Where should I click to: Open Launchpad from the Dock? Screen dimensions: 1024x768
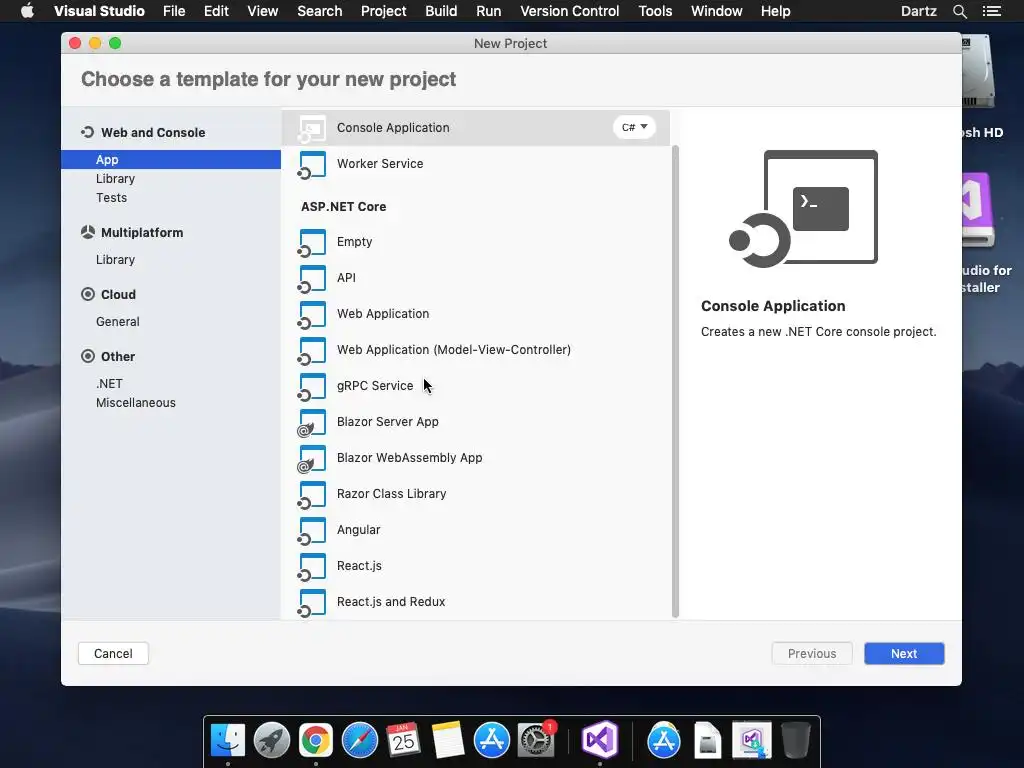click(x=272, y=740)
